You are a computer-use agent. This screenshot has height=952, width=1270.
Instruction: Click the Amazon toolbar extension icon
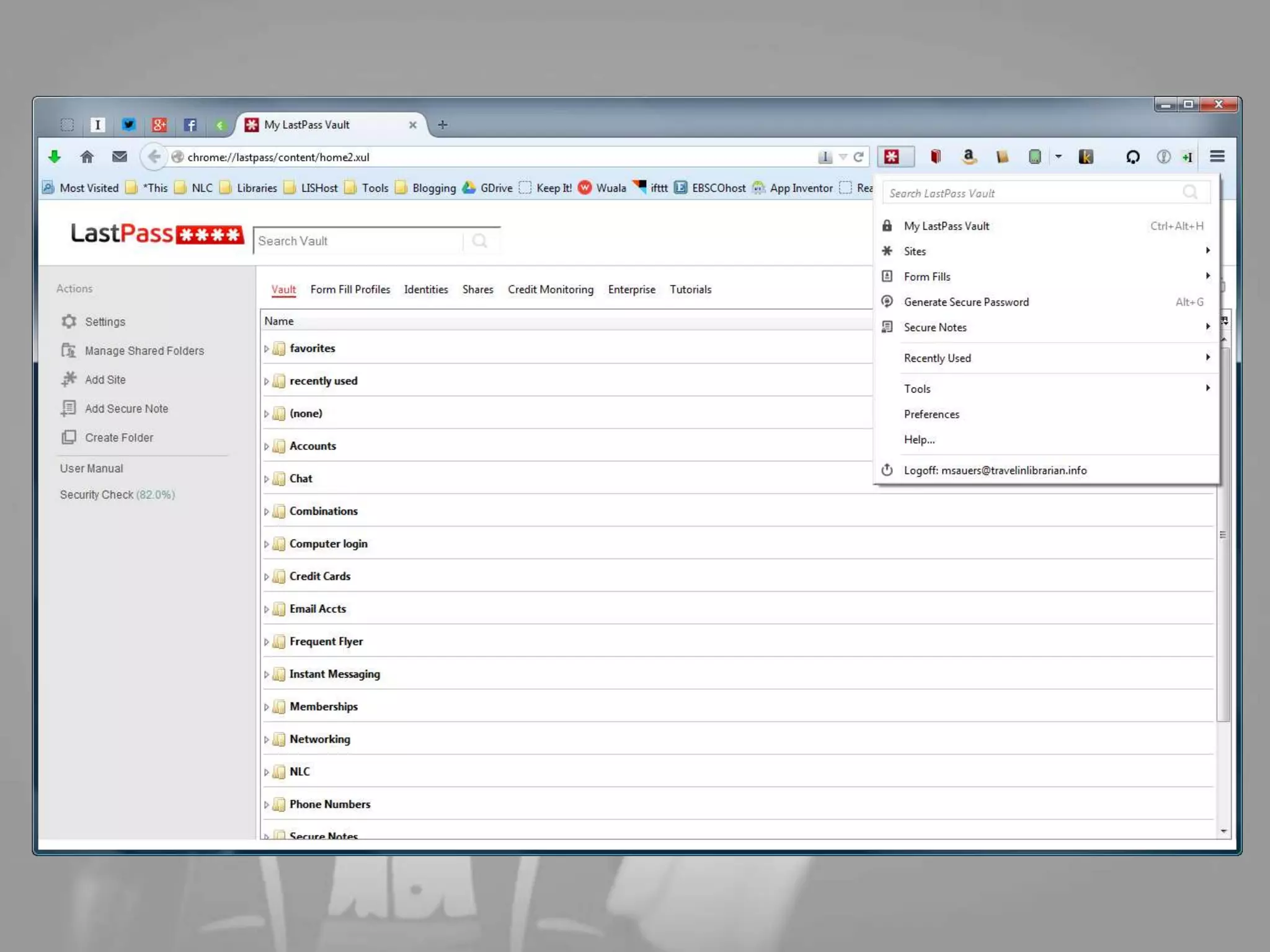tap(969, 157)
